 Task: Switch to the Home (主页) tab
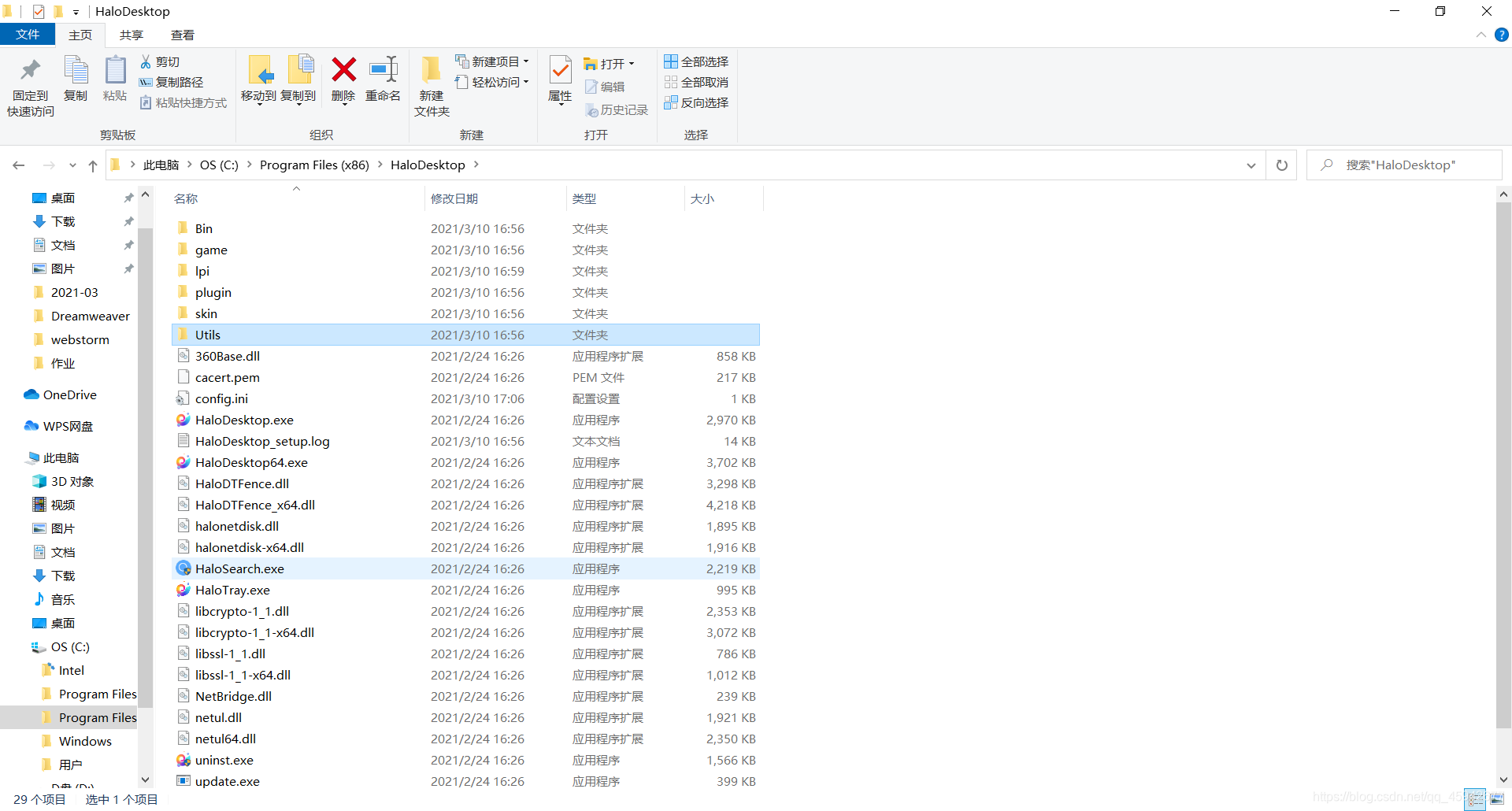(80, 35)
